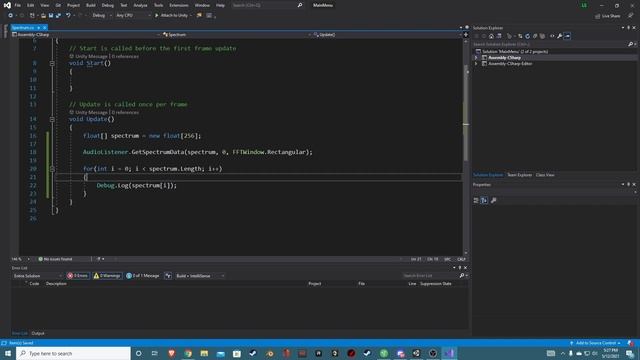Image resolution: width=640 pixels, height=360 pixels.
Task: Click the Visual Studio taskbar icon
Action: coord(449,353)
